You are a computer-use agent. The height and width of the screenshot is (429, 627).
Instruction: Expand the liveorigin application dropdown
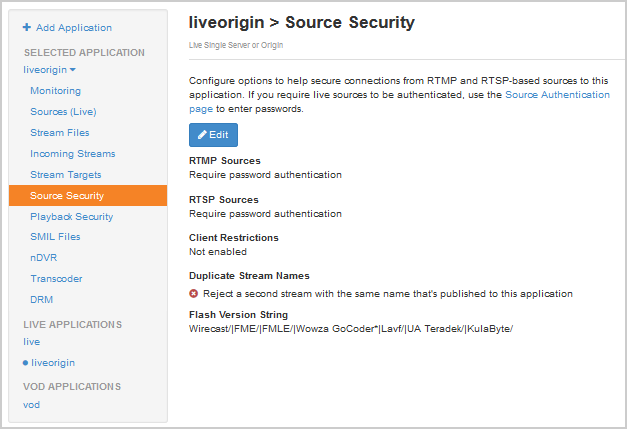click(x=50, y=69)
